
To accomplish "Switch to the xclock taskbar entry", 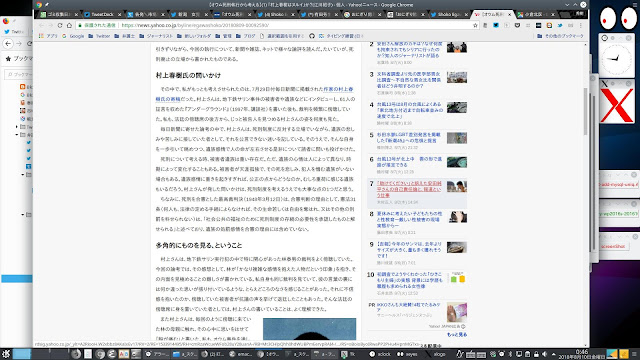I will coord(380,354).
